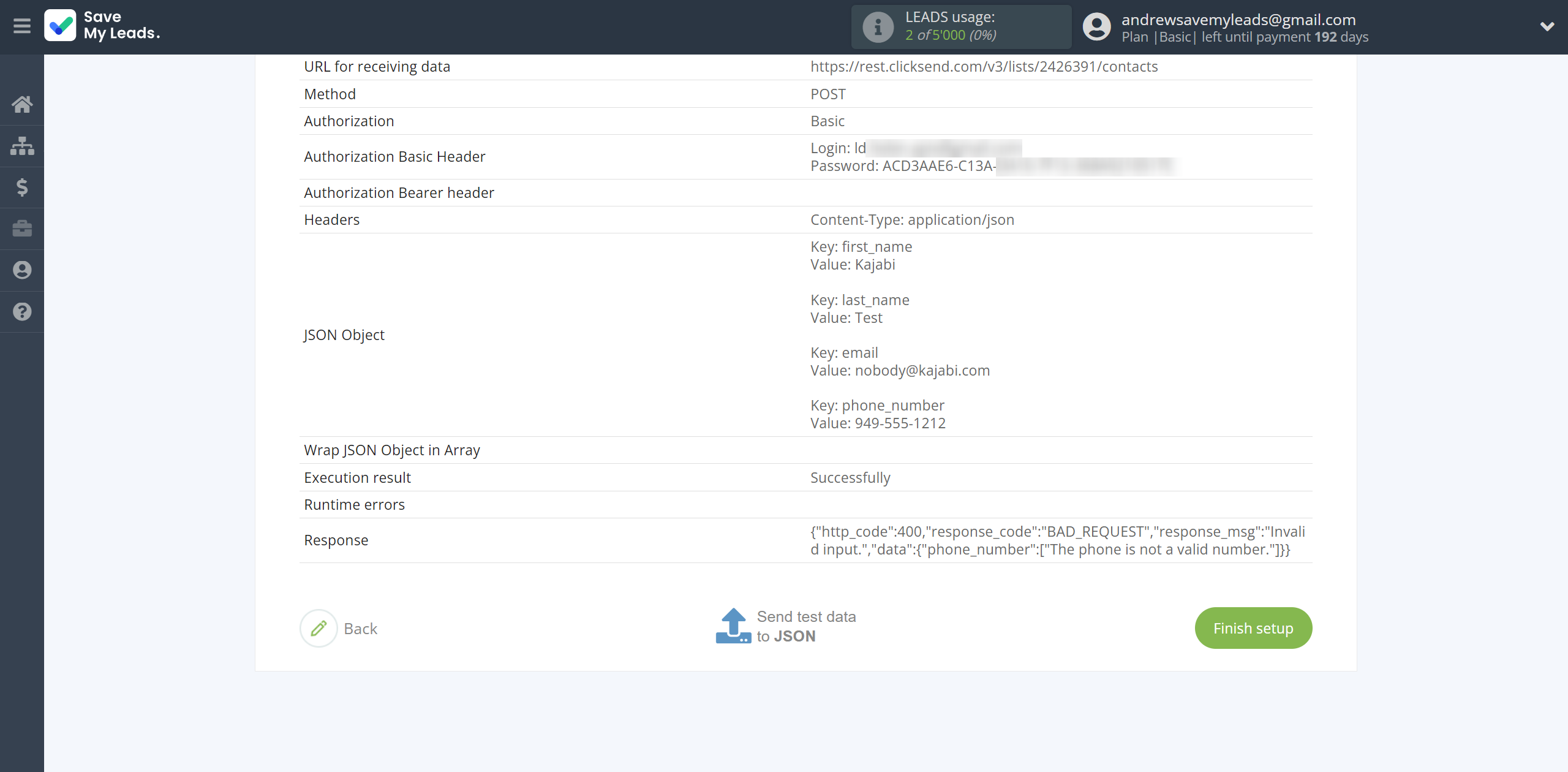Image resolution: width=1568 pixels, height=772 pixels.
Task: Click the Finish setup button
Action: click(1253, 628)
